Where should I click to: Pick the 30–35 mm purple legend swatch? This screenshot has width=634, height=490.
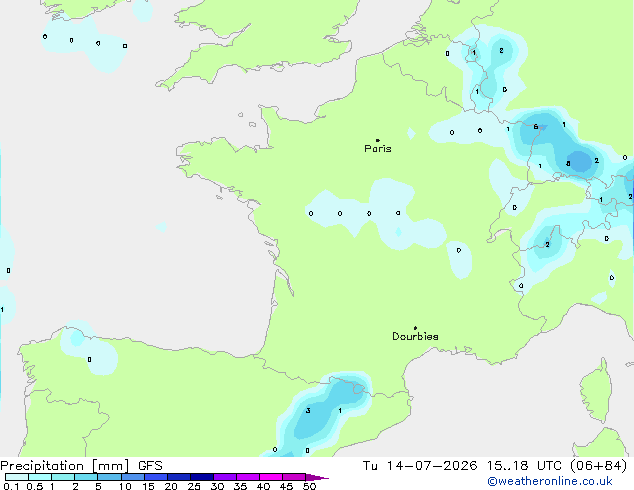(x=225, y=477)
